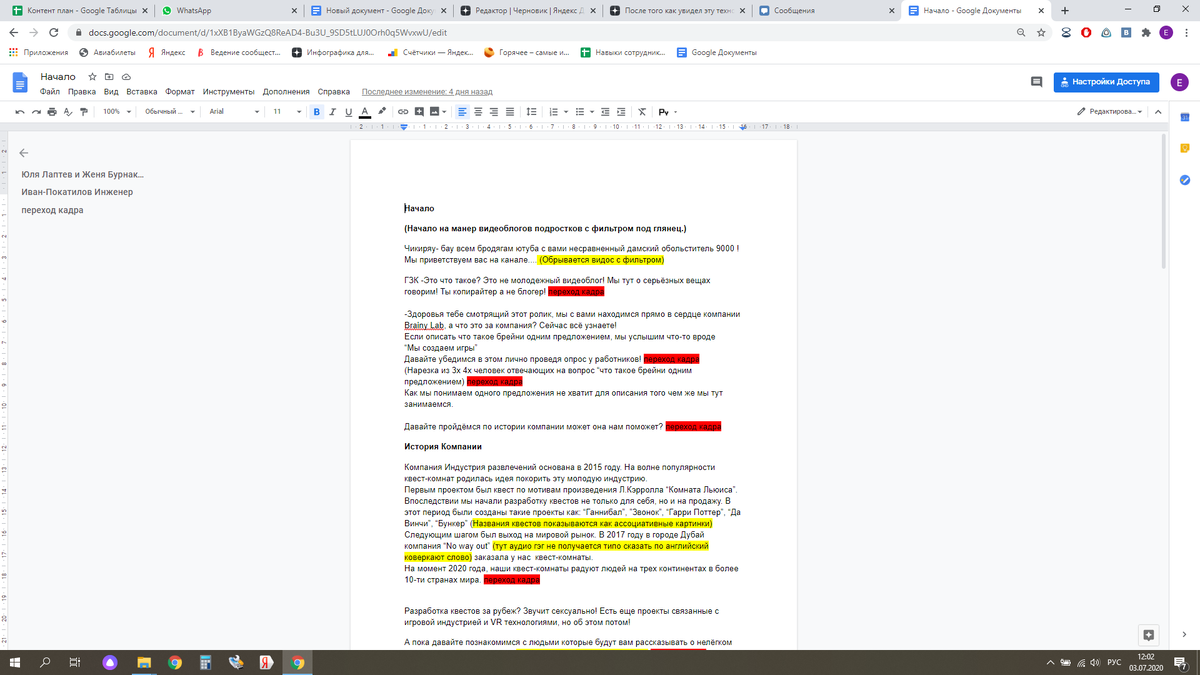Insert a link using chain icon

[404, 111]
